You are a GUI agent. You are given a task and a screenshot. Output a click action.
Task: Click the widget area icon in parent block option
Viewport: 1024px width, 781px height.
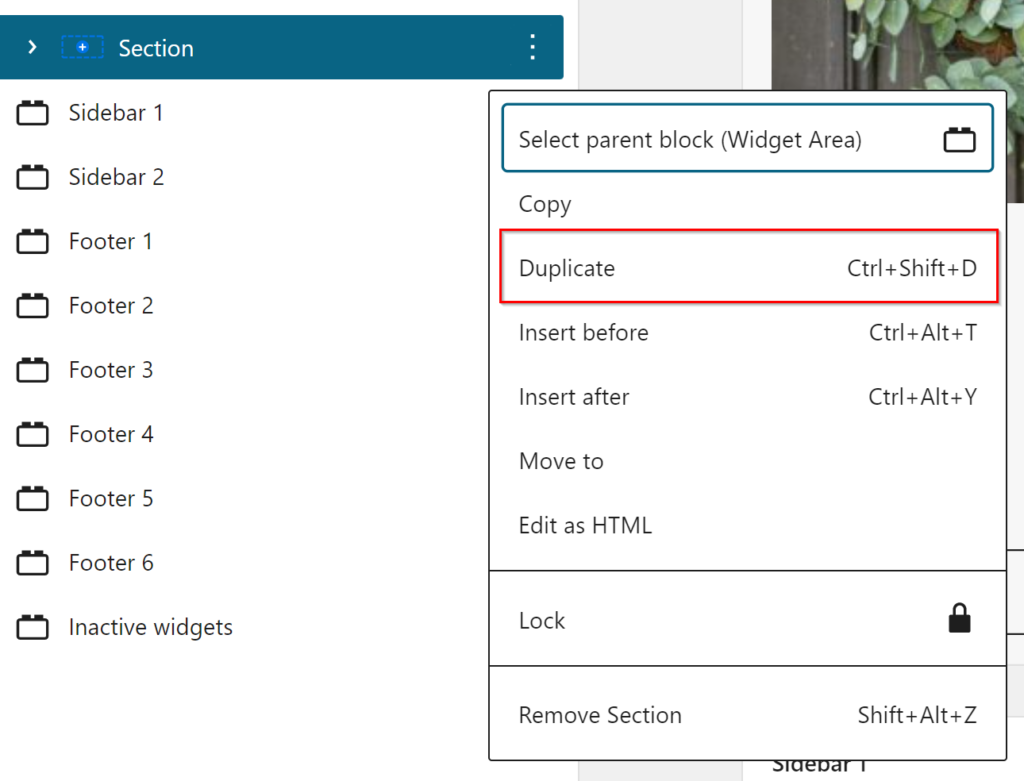pos(959,140)
